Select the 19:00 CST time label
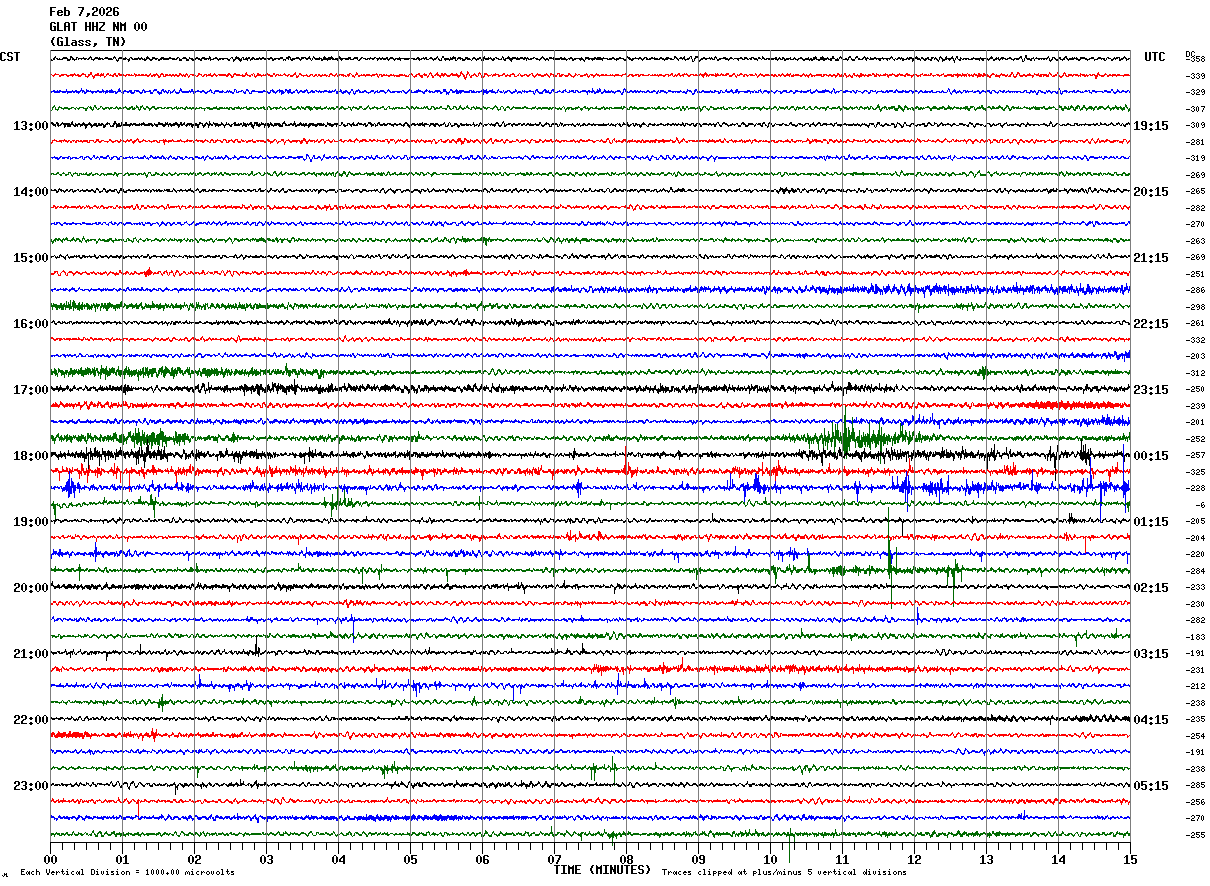Viewport: 1210px width, 886px height. tap(31, 522)
